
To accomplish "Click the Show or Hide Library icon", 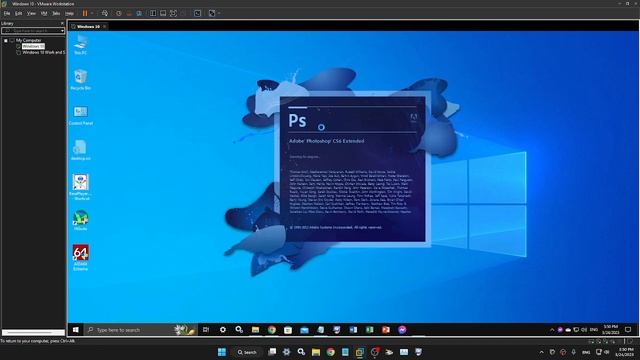I will 153,13.
